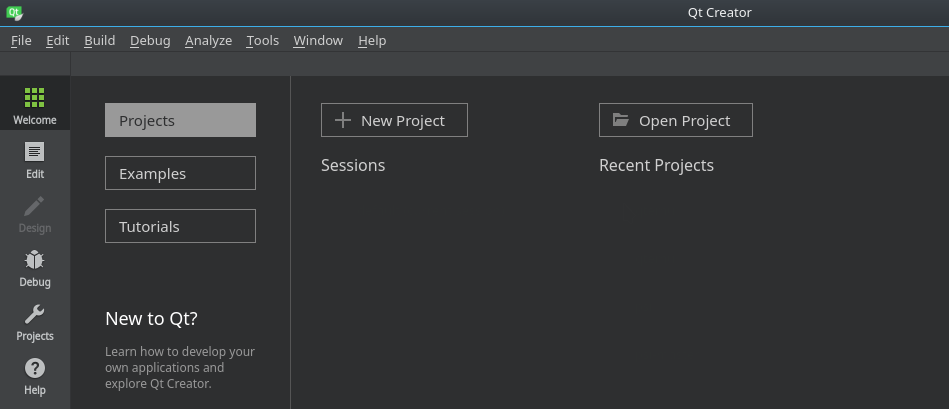This screenshot has width=949, height=409.
Task: Open the Tools menu
Action: pyautogui.click(x=263, y=41)
